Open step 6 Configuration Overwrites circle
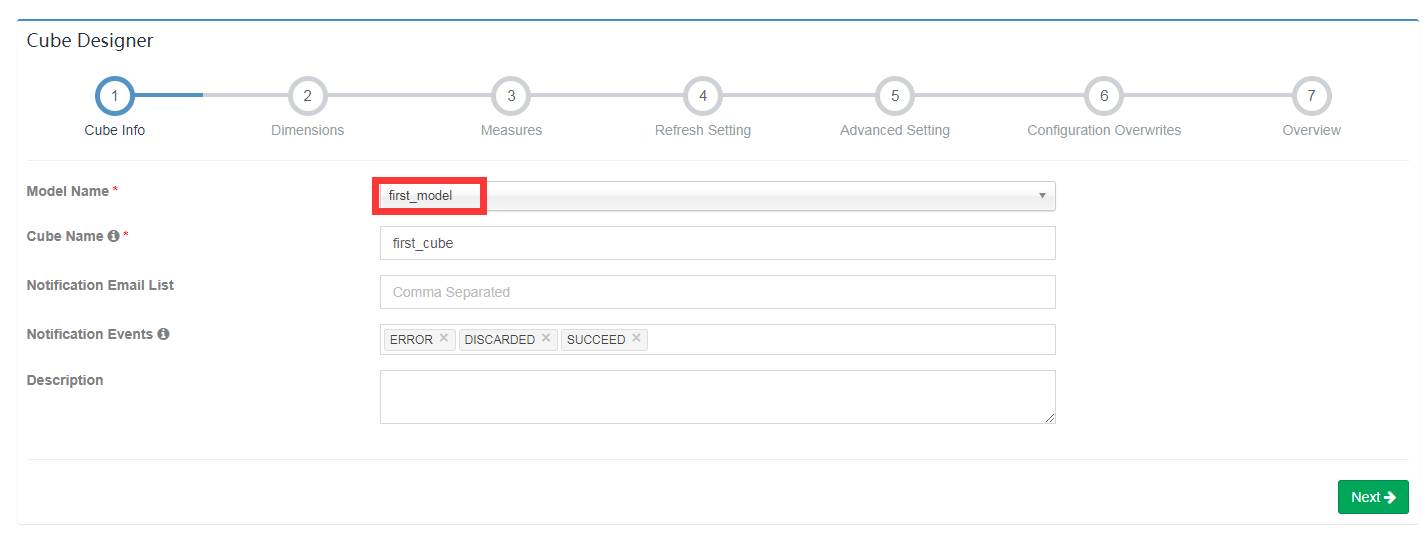Screen dimensions: 1428x538 point(1104,96)
